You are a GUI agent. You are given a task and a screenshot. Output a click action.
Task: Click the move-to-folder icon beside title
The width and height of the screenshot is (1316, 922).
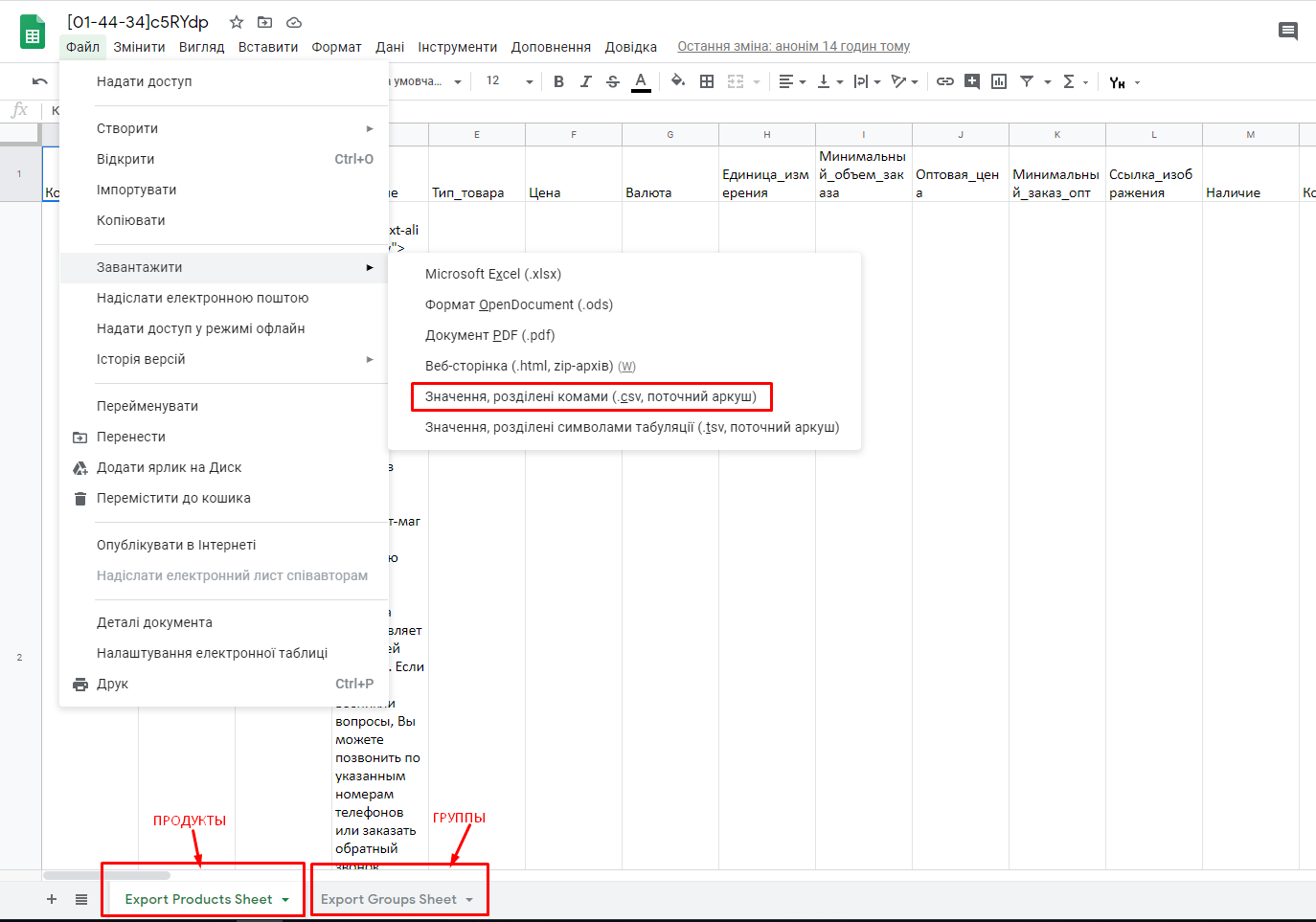[x=265, y=22]
